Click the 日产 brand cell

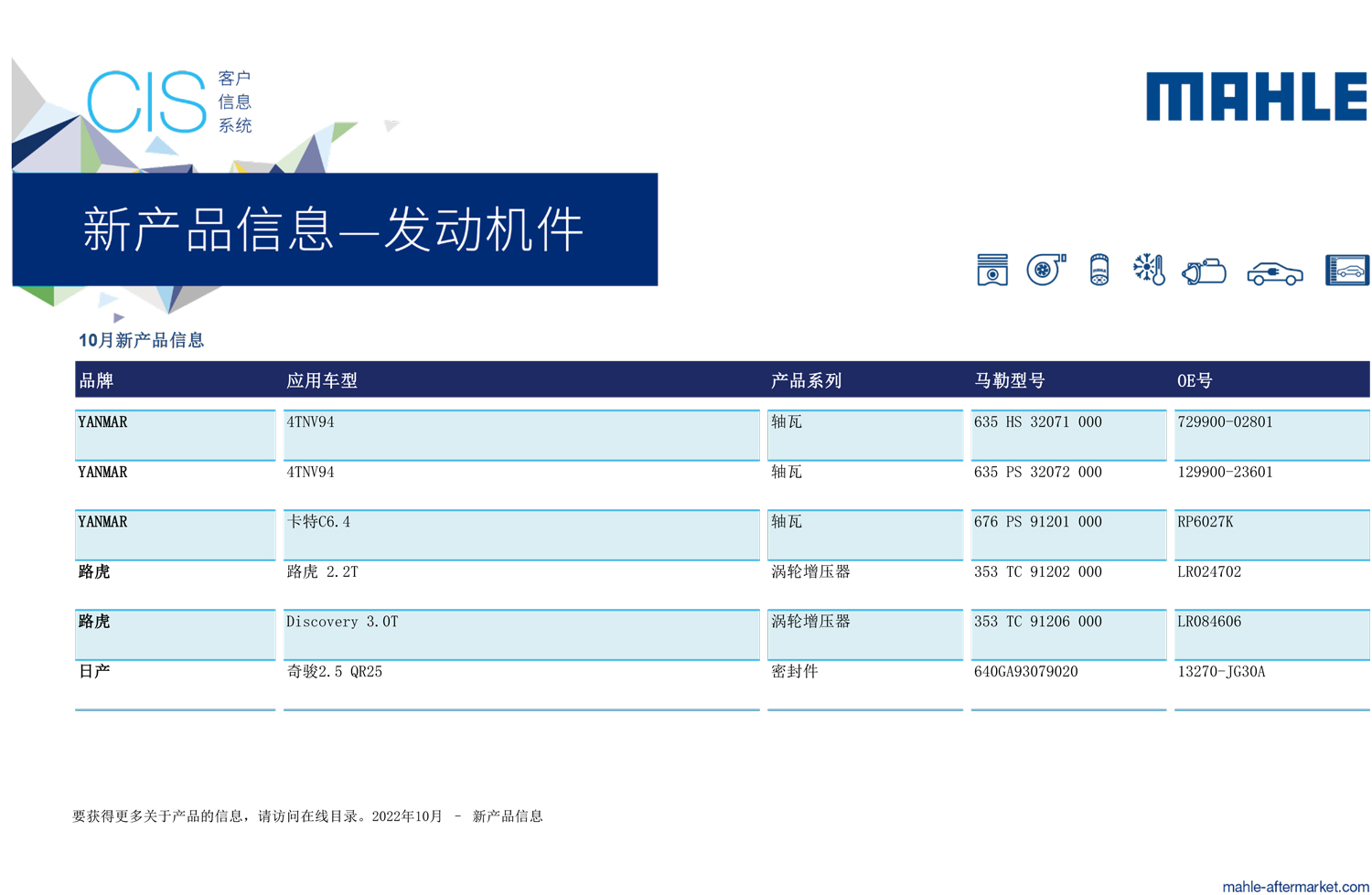[175, 685]
